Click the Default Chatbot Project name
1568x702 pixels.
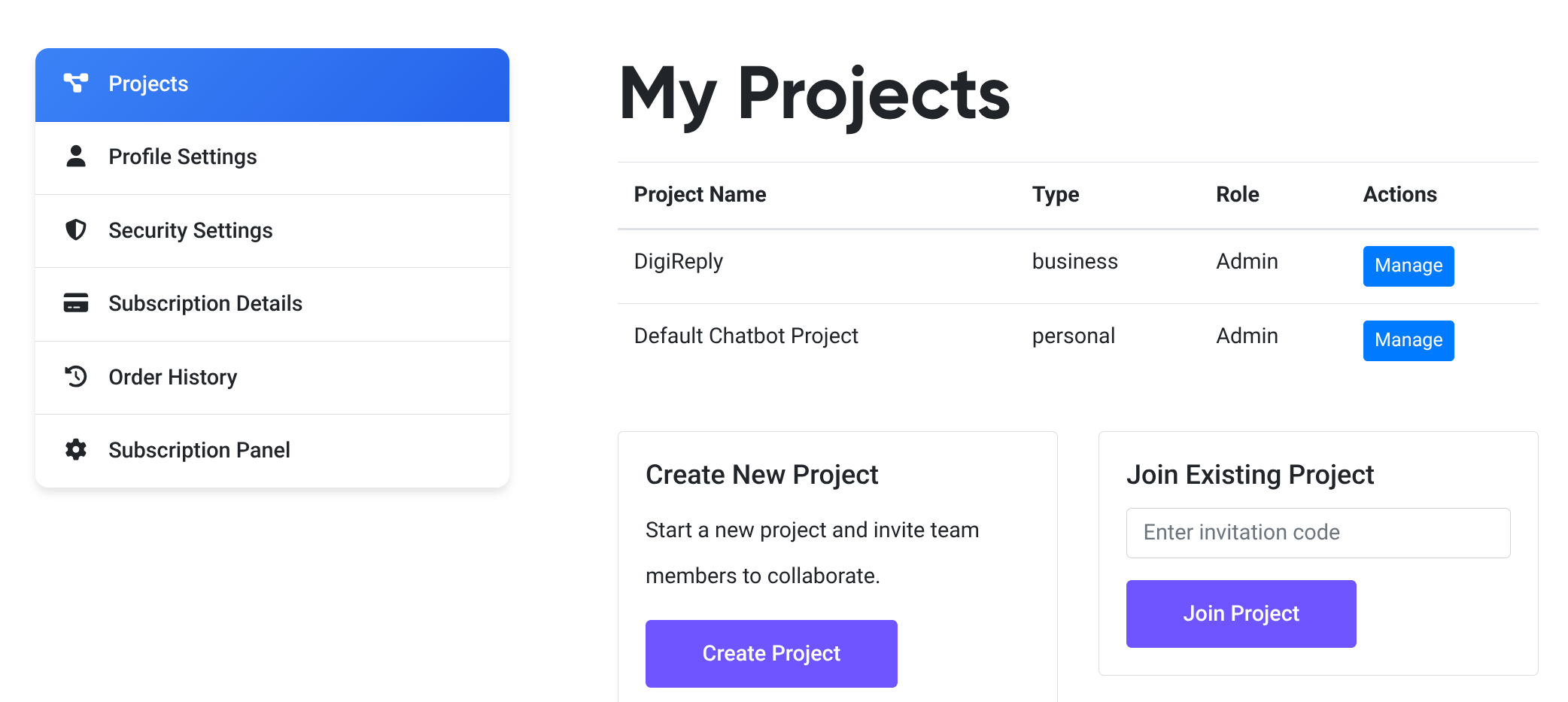(x=746, y=336)
